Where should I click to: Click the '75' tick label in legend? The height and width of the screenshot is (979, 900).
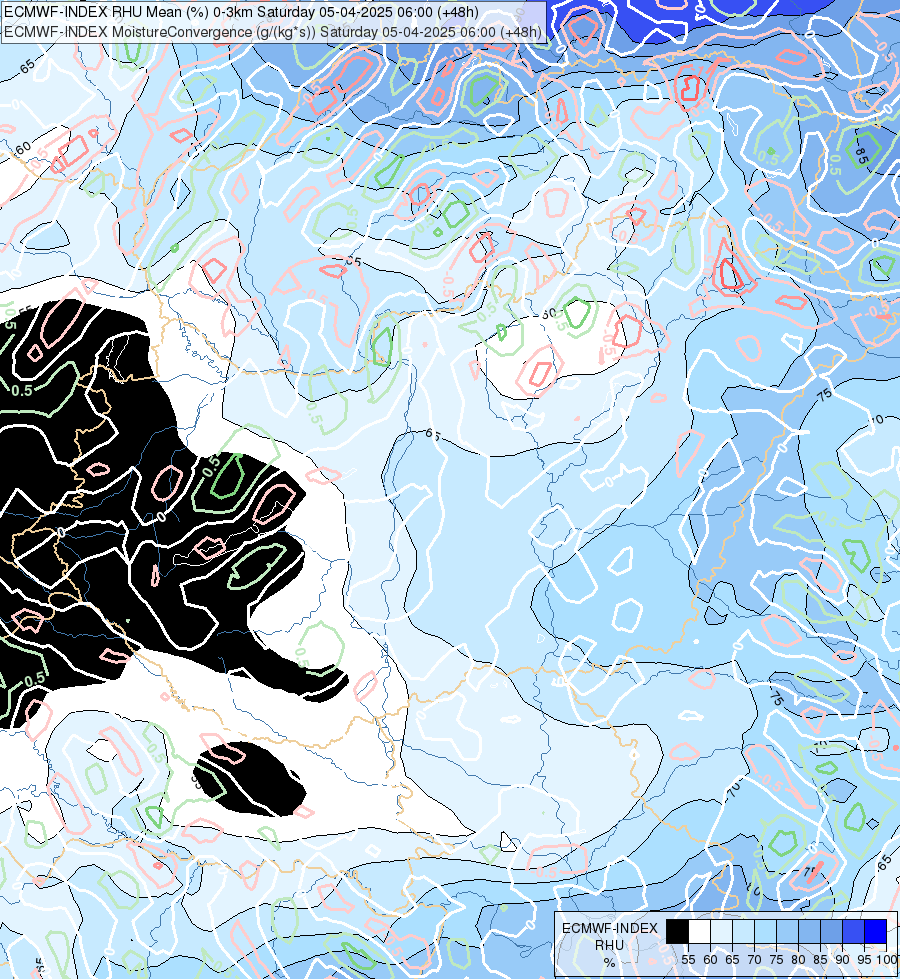tap(776, 960)
